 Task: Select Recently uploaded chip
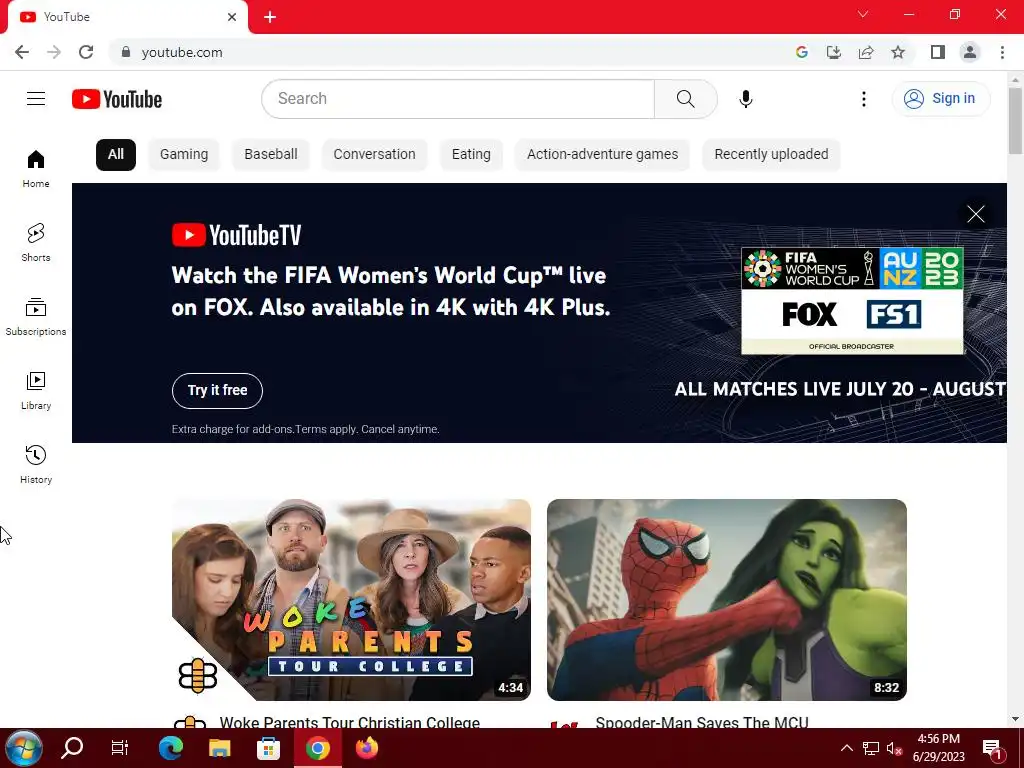click(x=771, y=155)
